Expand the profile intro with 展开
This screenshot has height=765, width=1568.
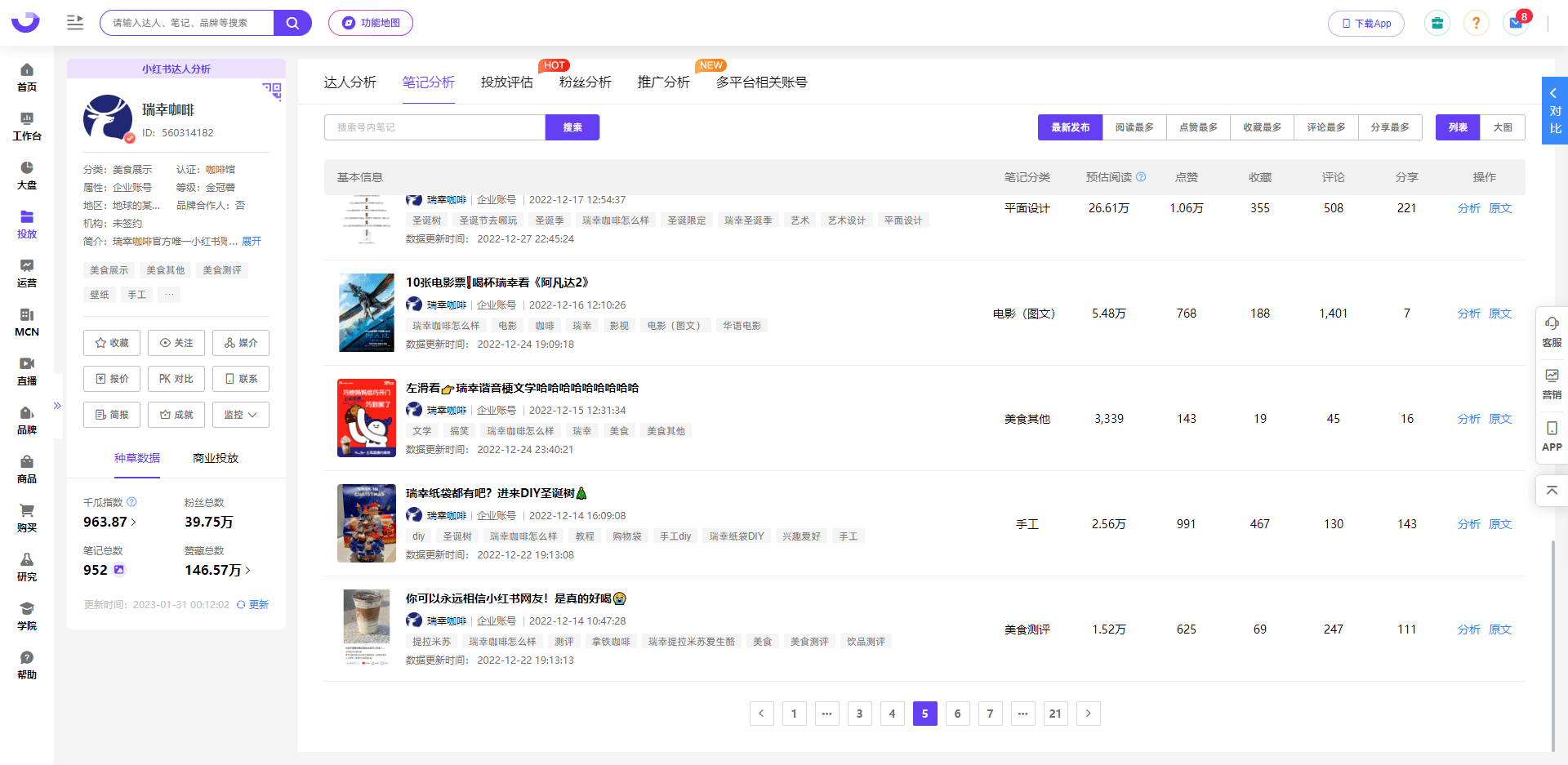point(252,242)
